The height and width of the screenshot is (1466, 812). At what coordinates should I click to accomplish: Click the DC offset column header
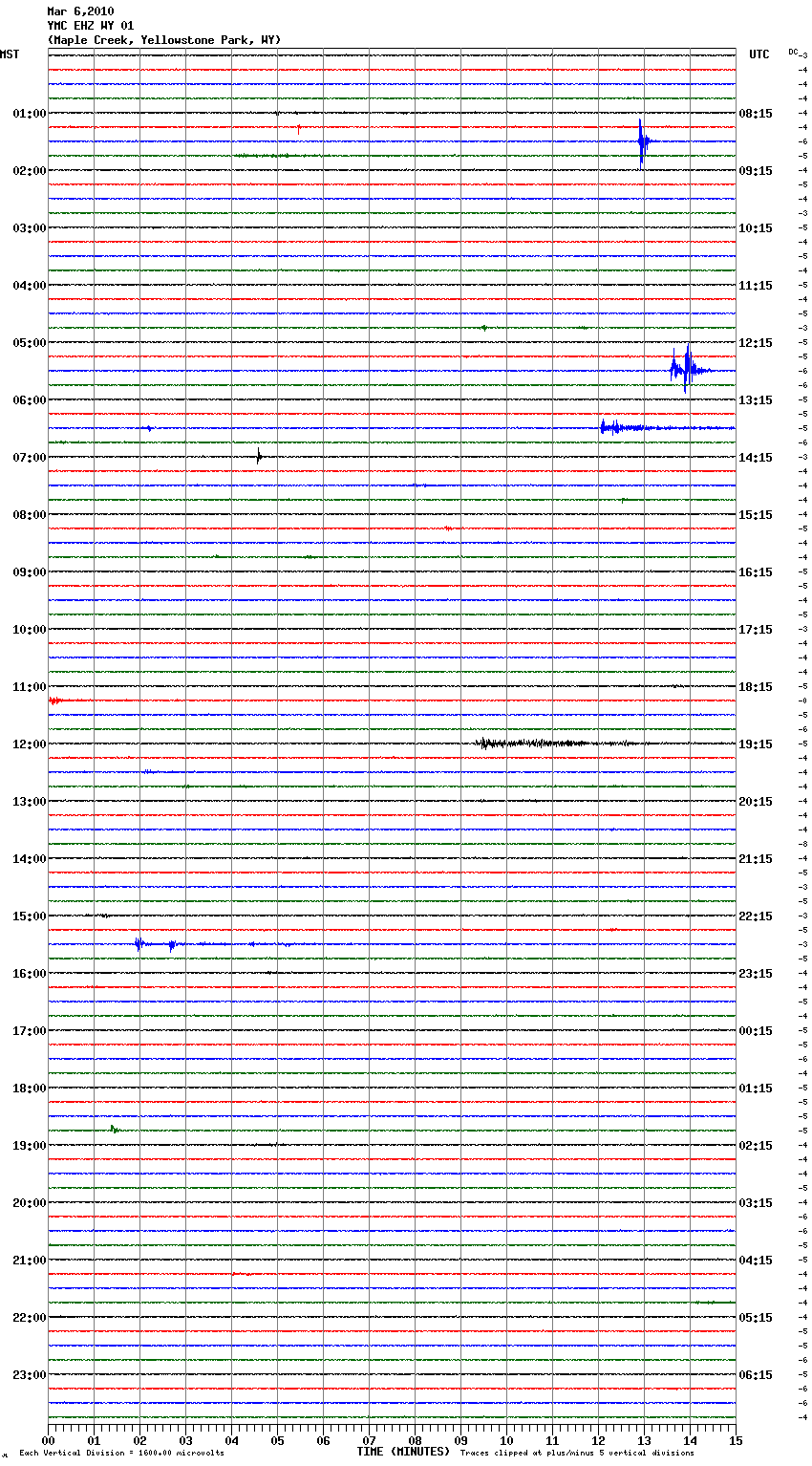point(793,52)
